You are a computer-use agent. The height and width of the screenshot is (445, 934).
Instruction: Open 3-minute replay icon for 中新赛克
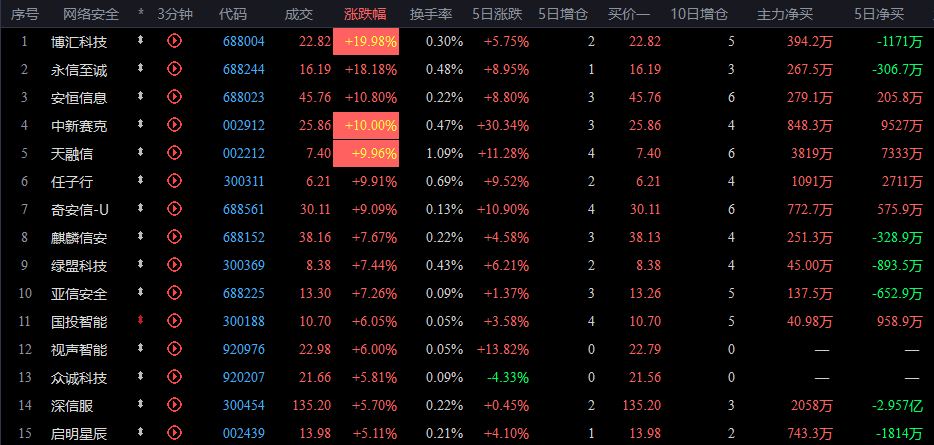[x=174, y=125]
